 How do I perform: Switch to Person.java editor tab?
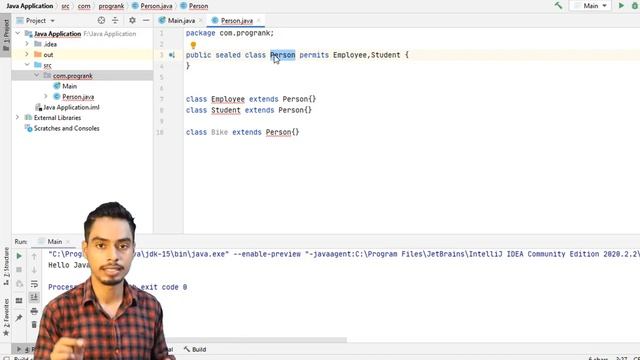[x=237, y=20]
